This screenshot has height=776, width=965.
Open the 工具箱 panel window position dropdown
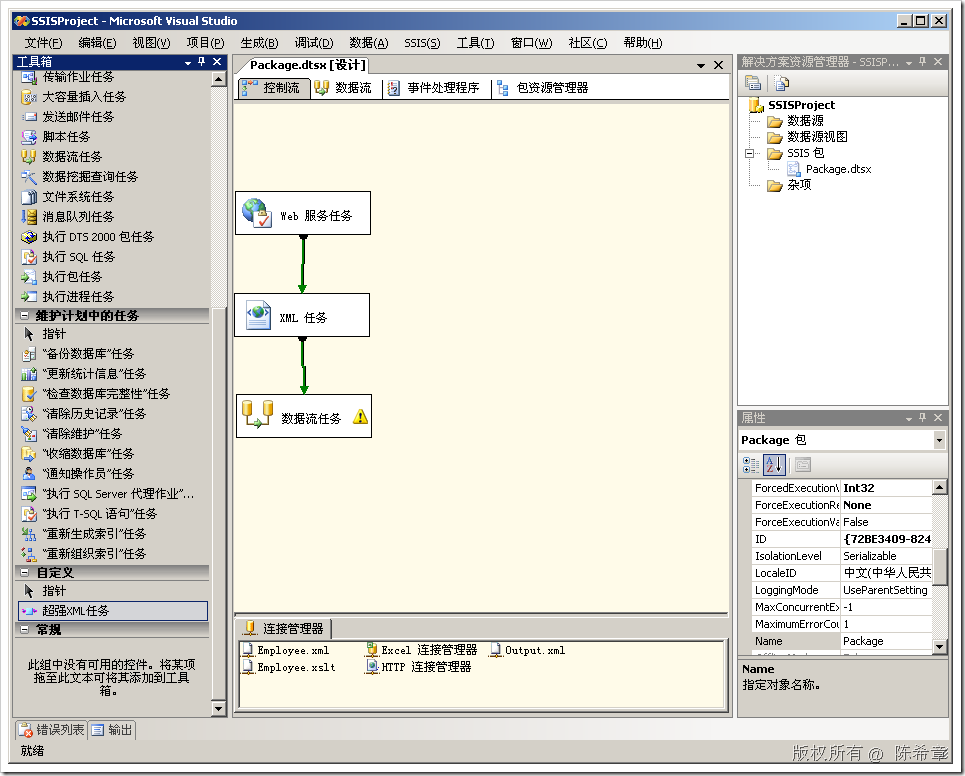[188, 63]
